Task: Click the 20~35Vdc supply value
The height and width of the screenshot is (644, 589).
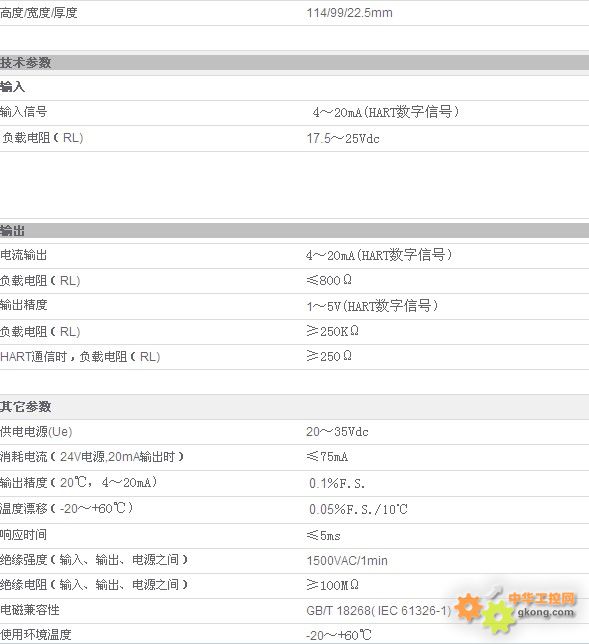Action: pyautogui.click(x=337, y=432)
